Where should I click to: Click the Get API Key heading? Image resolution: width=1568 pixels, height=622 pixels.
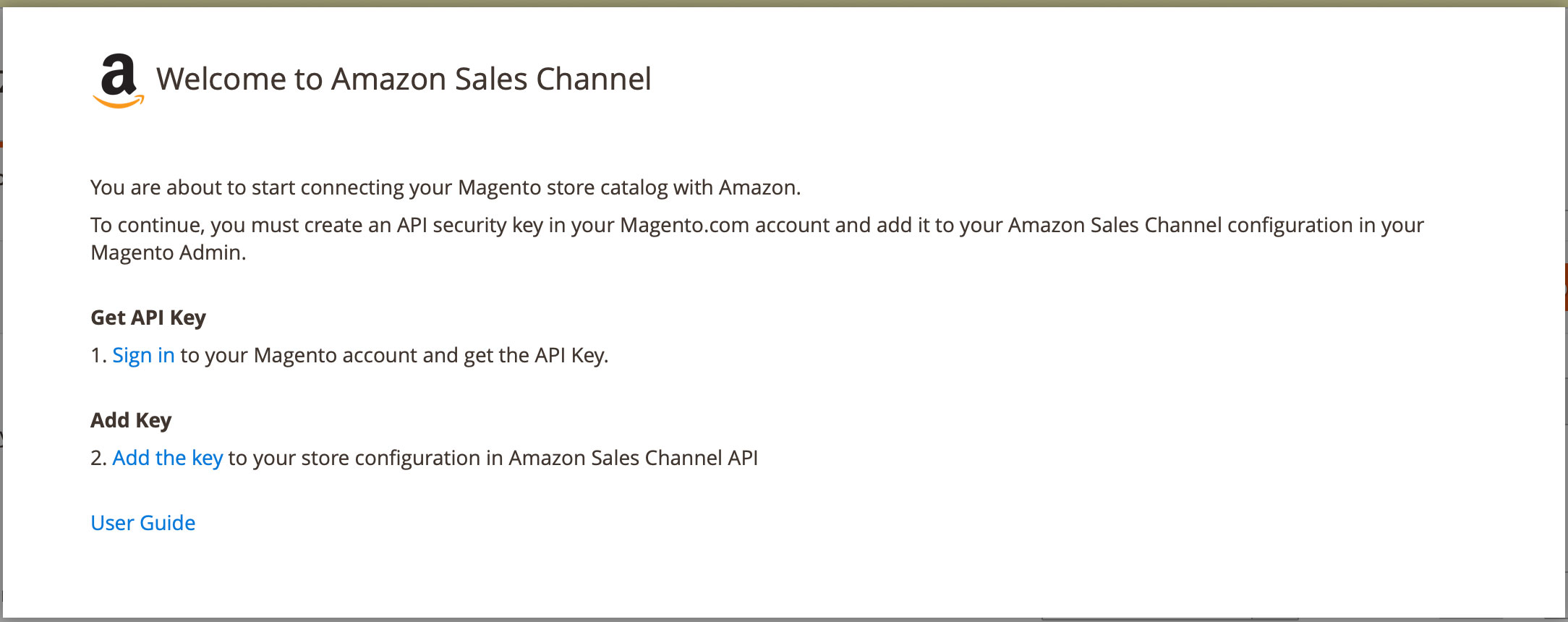pos(148,318)
